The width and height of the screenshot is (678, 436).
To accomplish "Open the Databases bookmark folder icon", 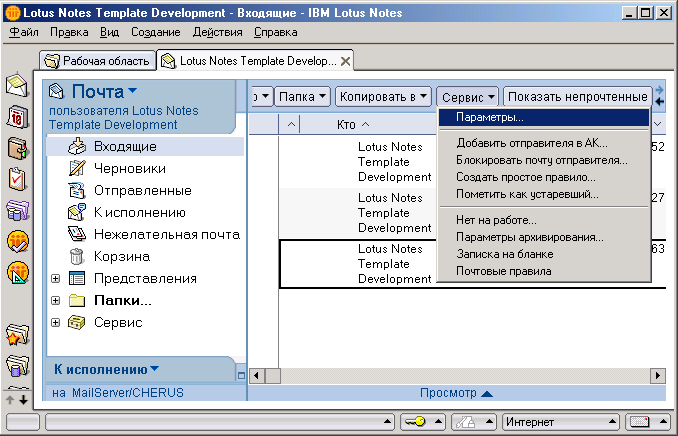I will coord(17,365).
